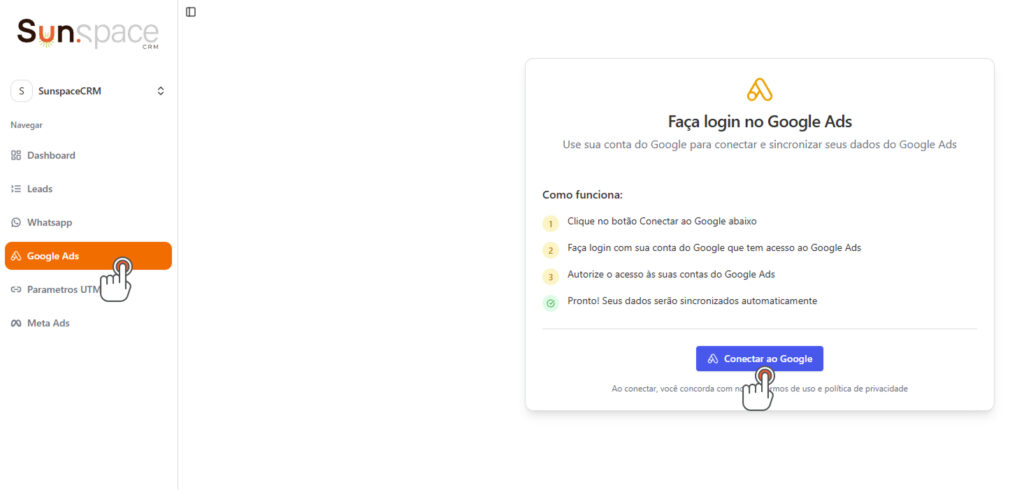Viewport: 1024px width, 490px height.
Task: Click the S workspace avatar
Action: [x=21, y=91]
